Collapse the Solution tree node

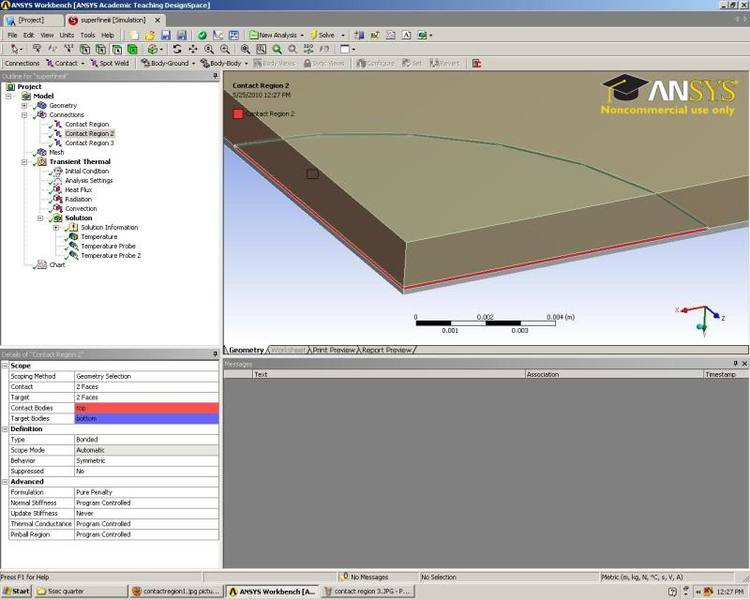pyautogui.click(x=40, y=218)
